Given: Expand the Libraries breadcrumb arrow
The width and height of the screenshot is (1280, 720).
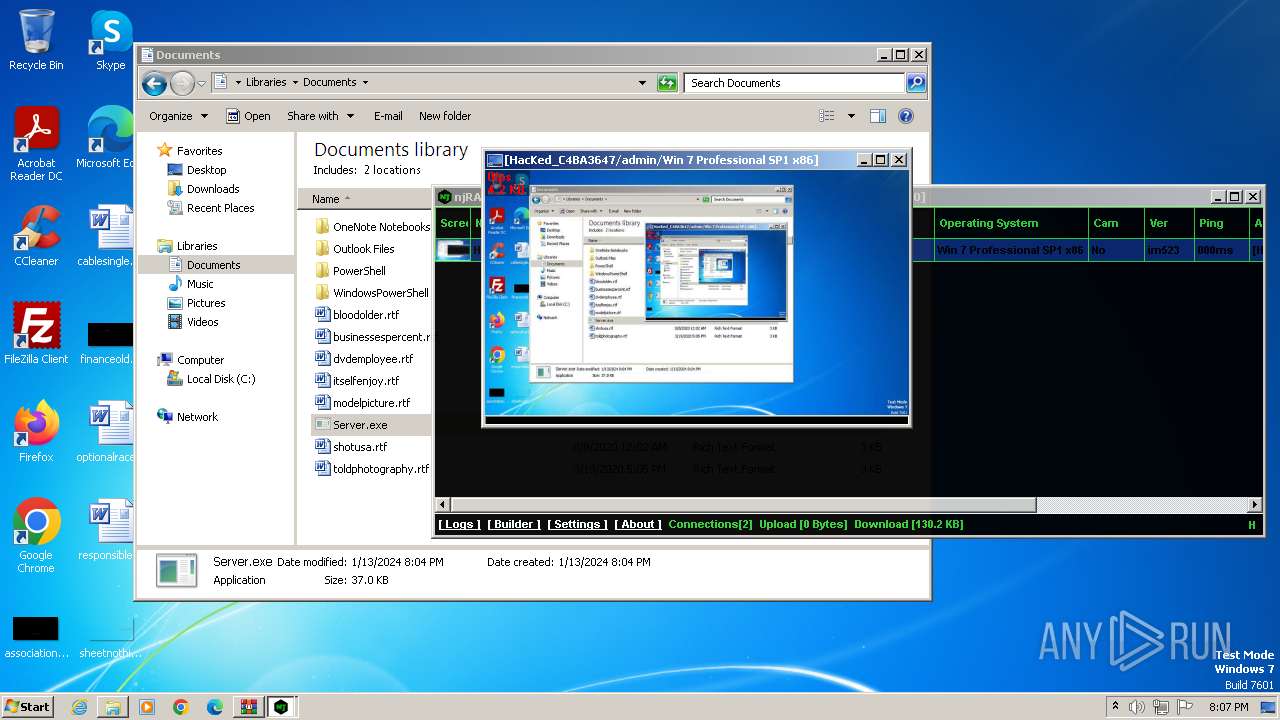Looking at the screenshot, I should point(295,83).
